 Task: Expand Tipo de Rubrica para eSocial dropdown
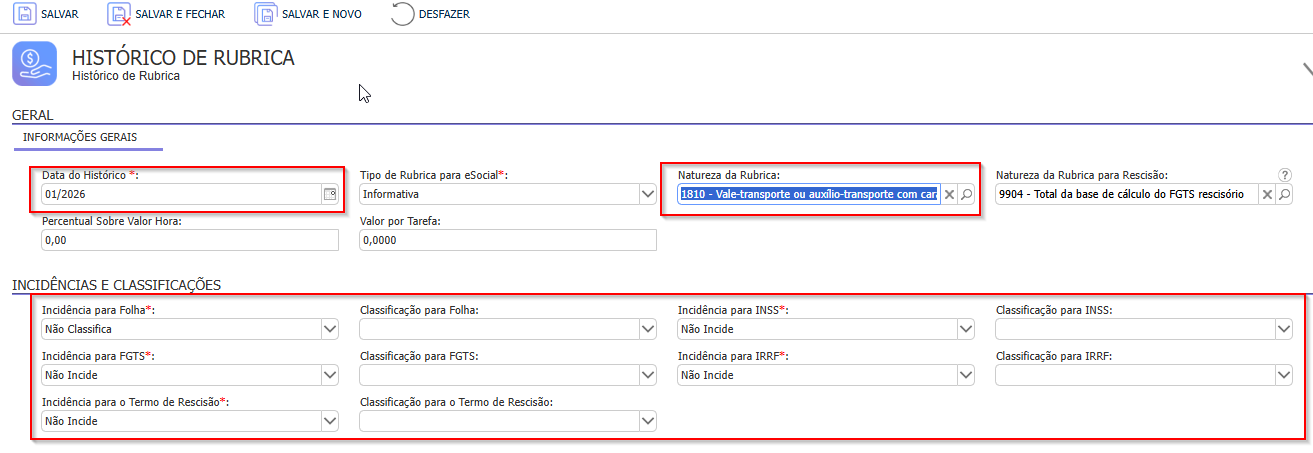[x=647, y=194]
